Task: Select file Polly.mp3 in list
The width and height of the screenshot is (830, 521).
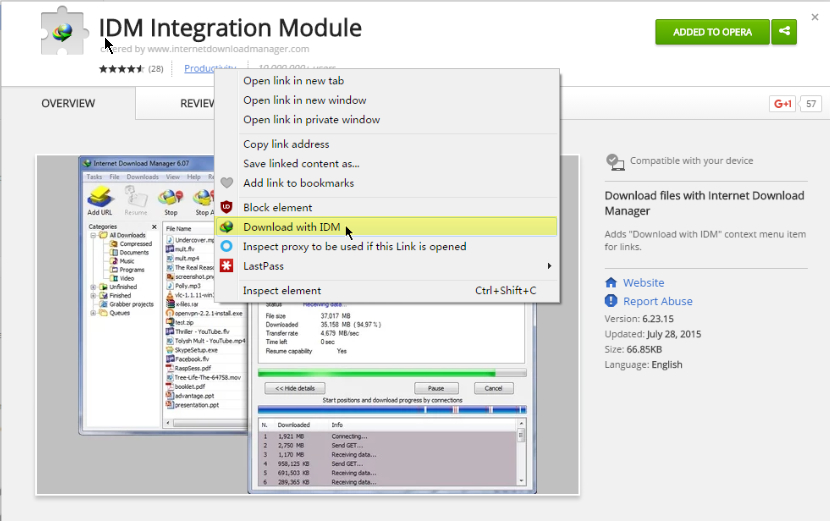Action: click(x=184, y=286)
